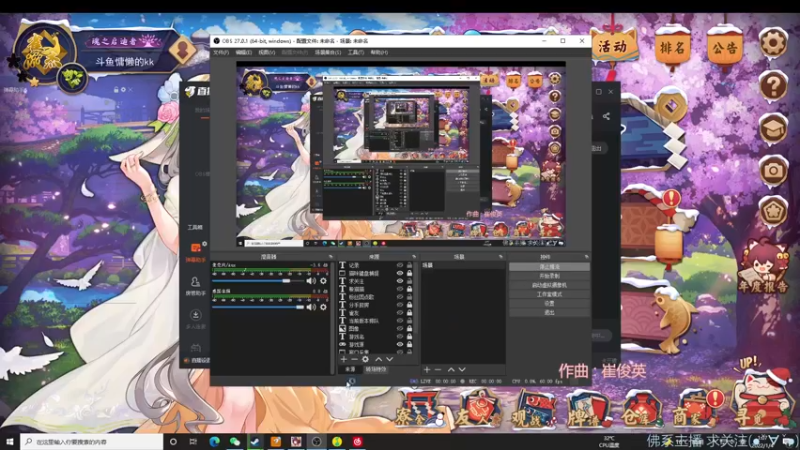The image size is (800, 450).
Task: Click Windows taskbar search box
Action: pyautogui.click(x=92, y=442)
